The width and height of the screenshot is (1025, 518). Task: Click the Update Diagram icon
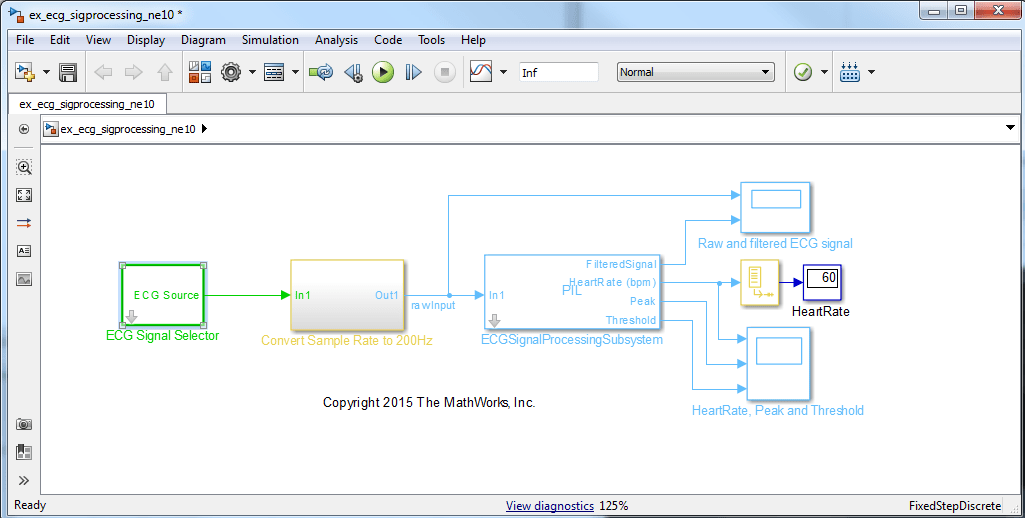point(320,72)
